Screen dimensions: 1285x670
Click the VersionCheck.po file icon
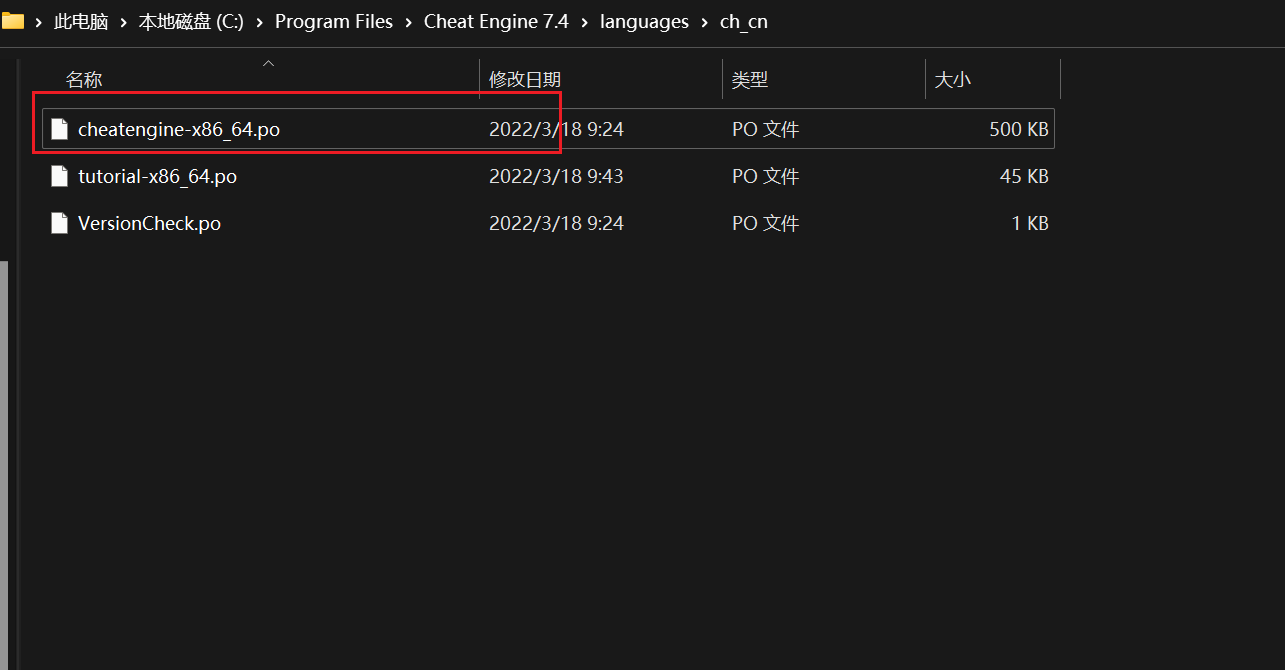click(x=59, y=223)
